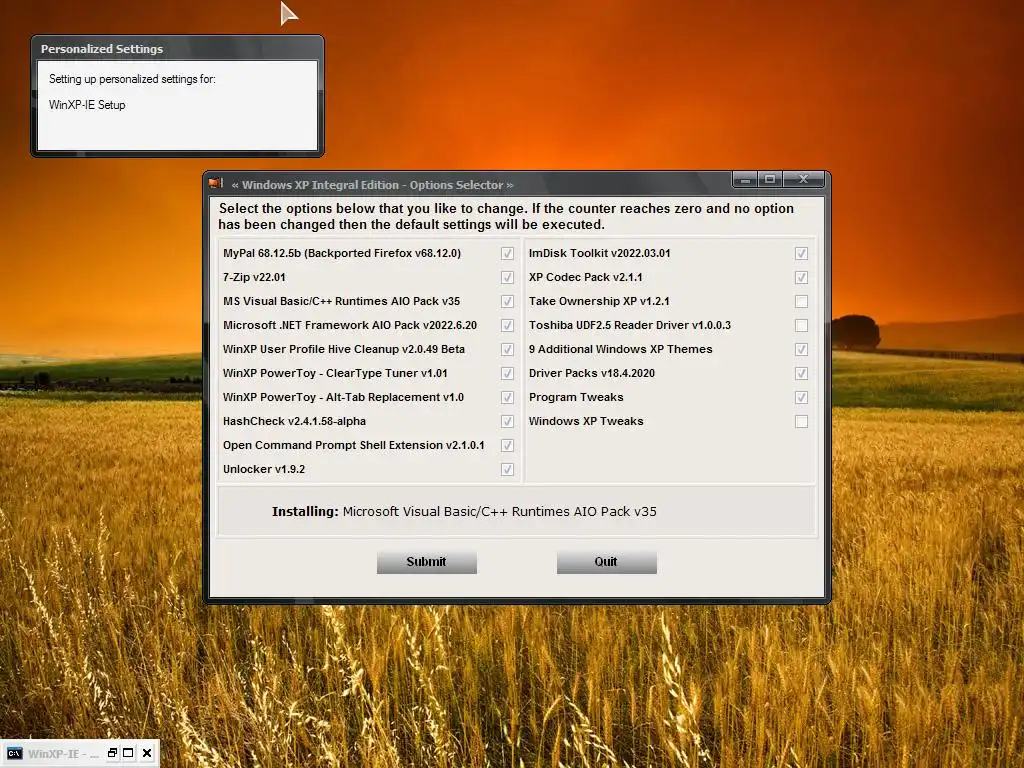Close the minimized WinXP-IE window
1024x768 pixels.
(x=147, y=753)
